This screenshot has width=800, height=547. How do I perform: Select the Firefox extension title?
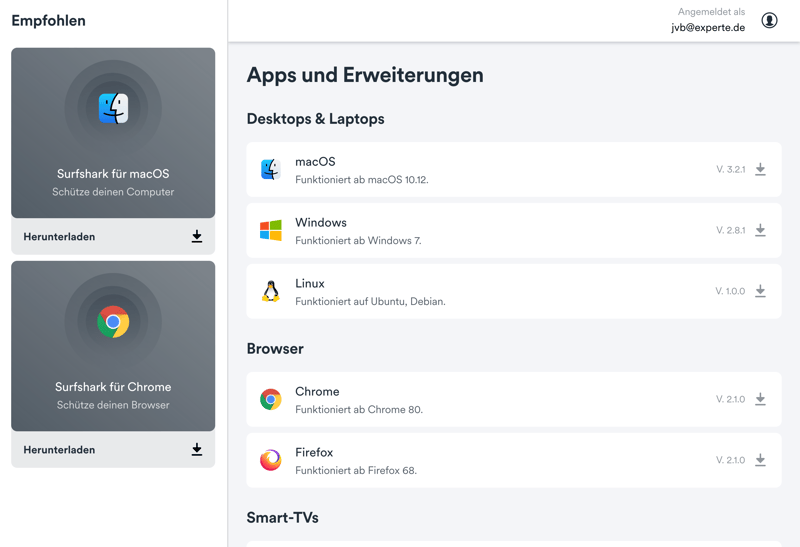point(315,453)
